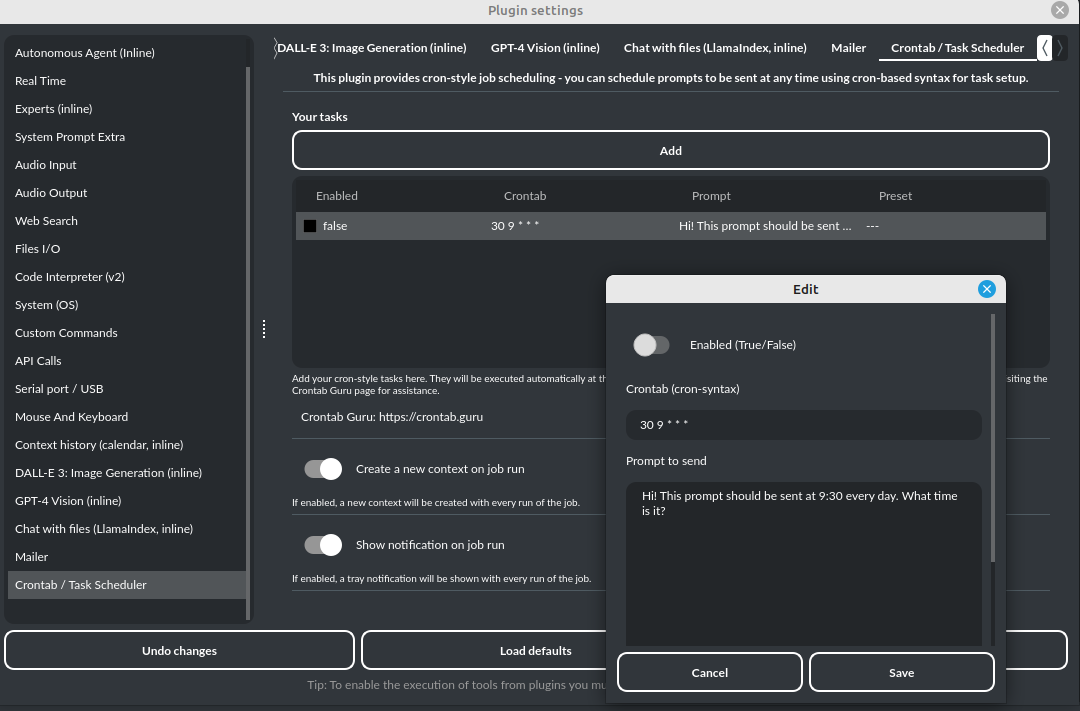The width and height of the screenshot is (1080, 711).
Task: Select "Web Search" in the plugin sidebar
Action: 46,220
